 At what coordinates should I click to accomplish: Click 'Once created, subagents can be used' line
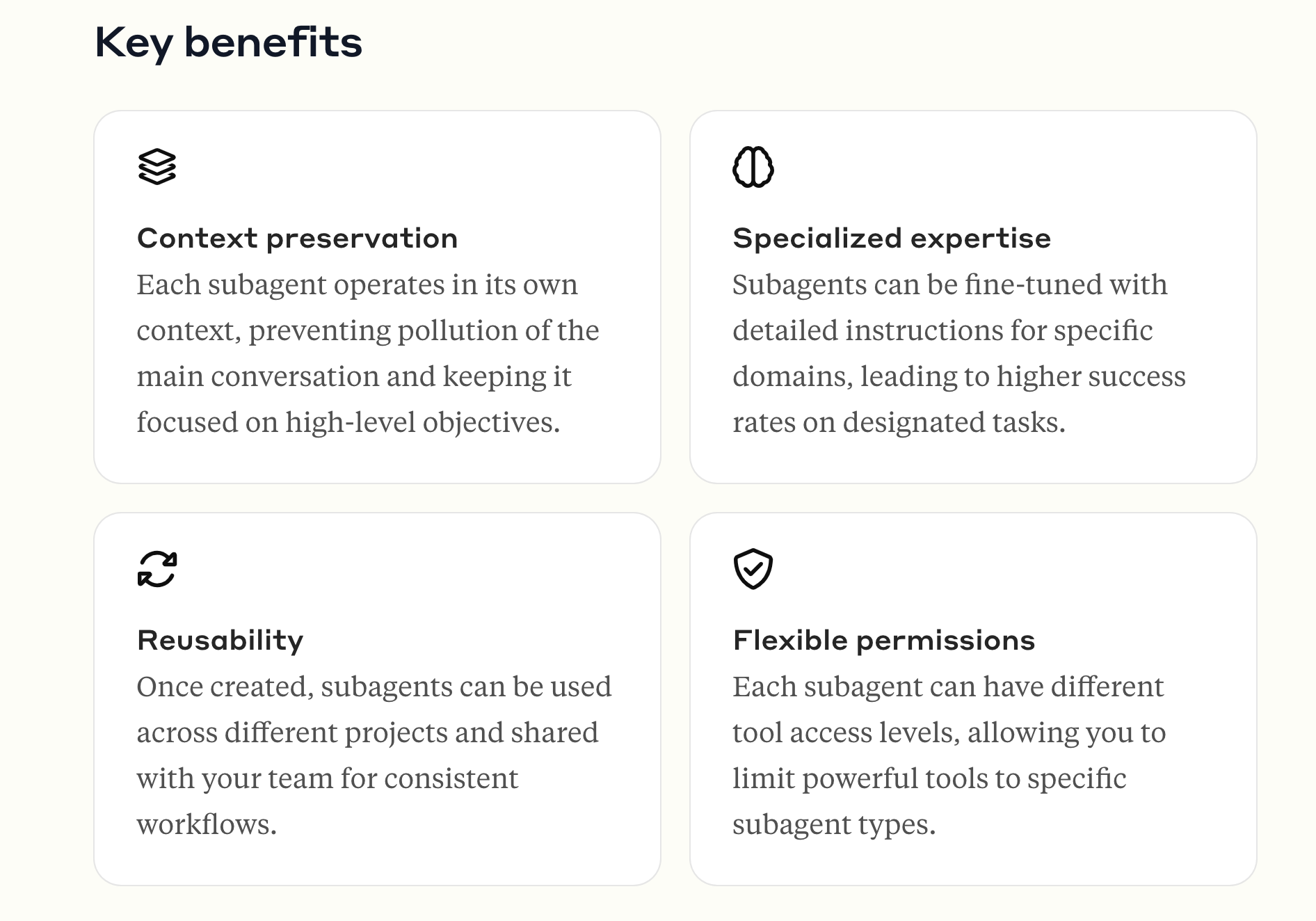pyautogui.click(x=374, y=687)
